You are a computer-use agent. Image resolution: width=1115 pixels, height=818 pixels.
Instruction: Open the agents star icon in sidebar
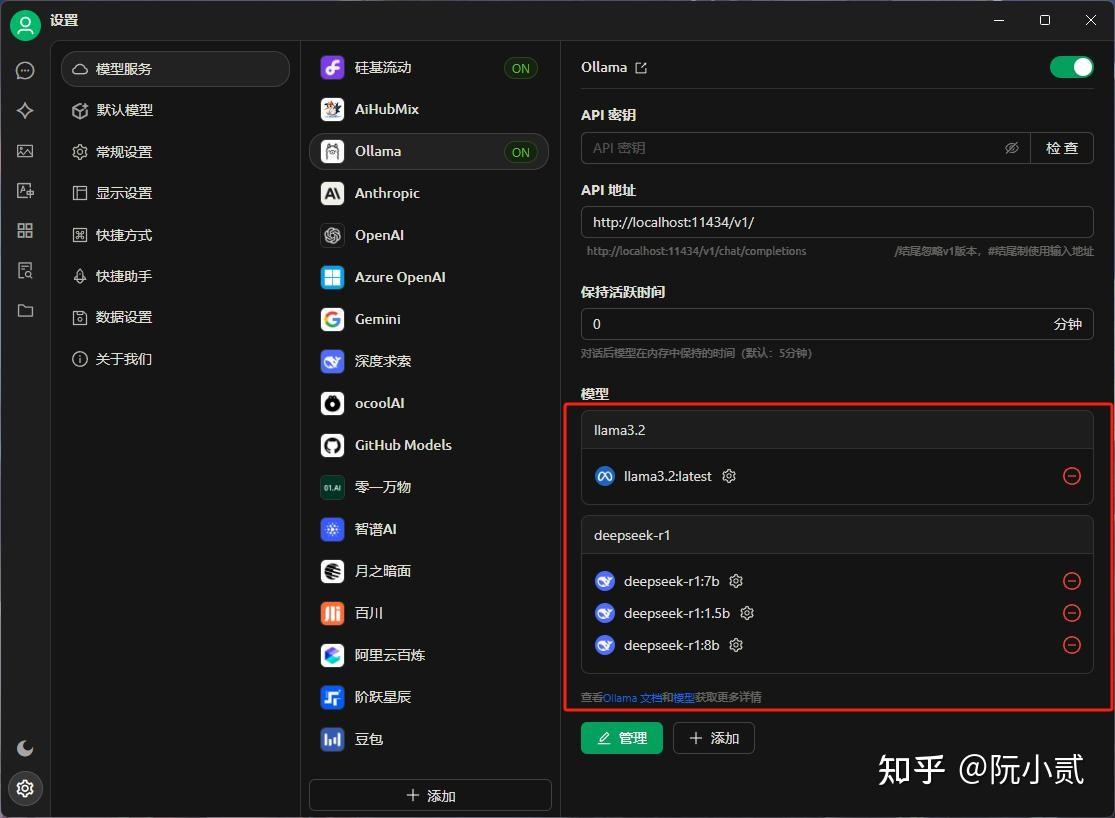pyautogui.click(x=25, y=110)
